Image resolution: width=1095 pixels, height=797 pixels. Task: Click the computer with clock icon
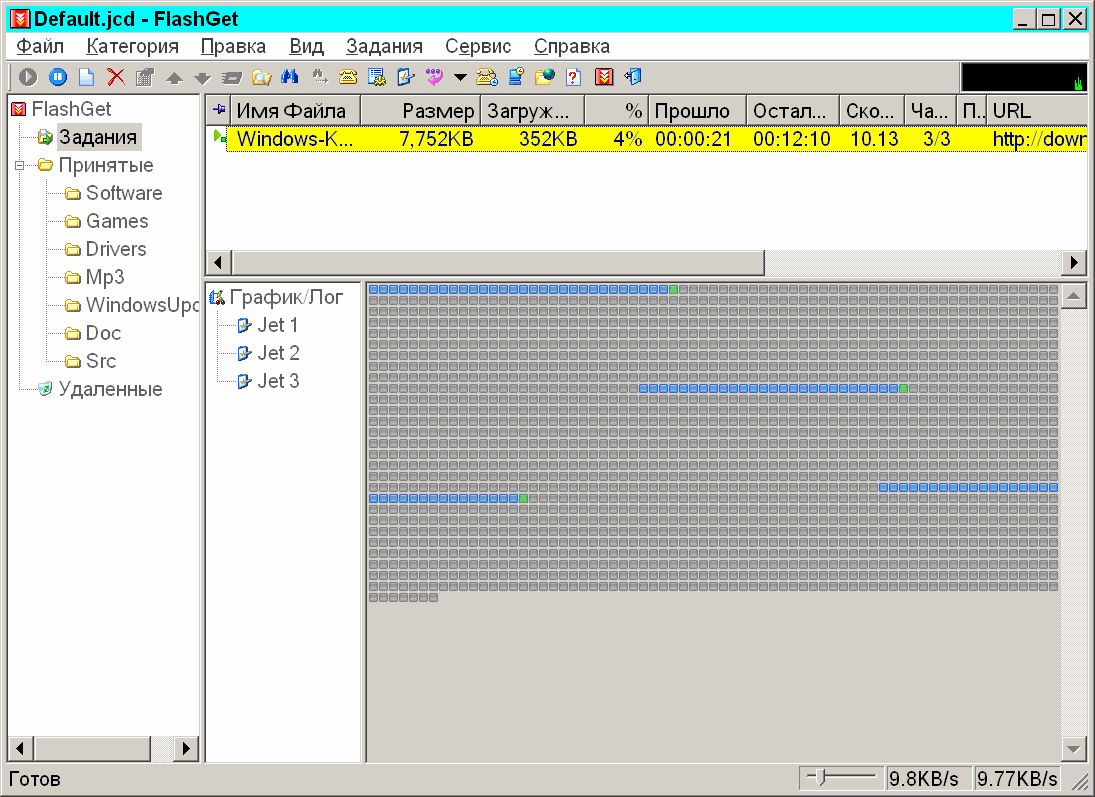click(x=516, y=77)
